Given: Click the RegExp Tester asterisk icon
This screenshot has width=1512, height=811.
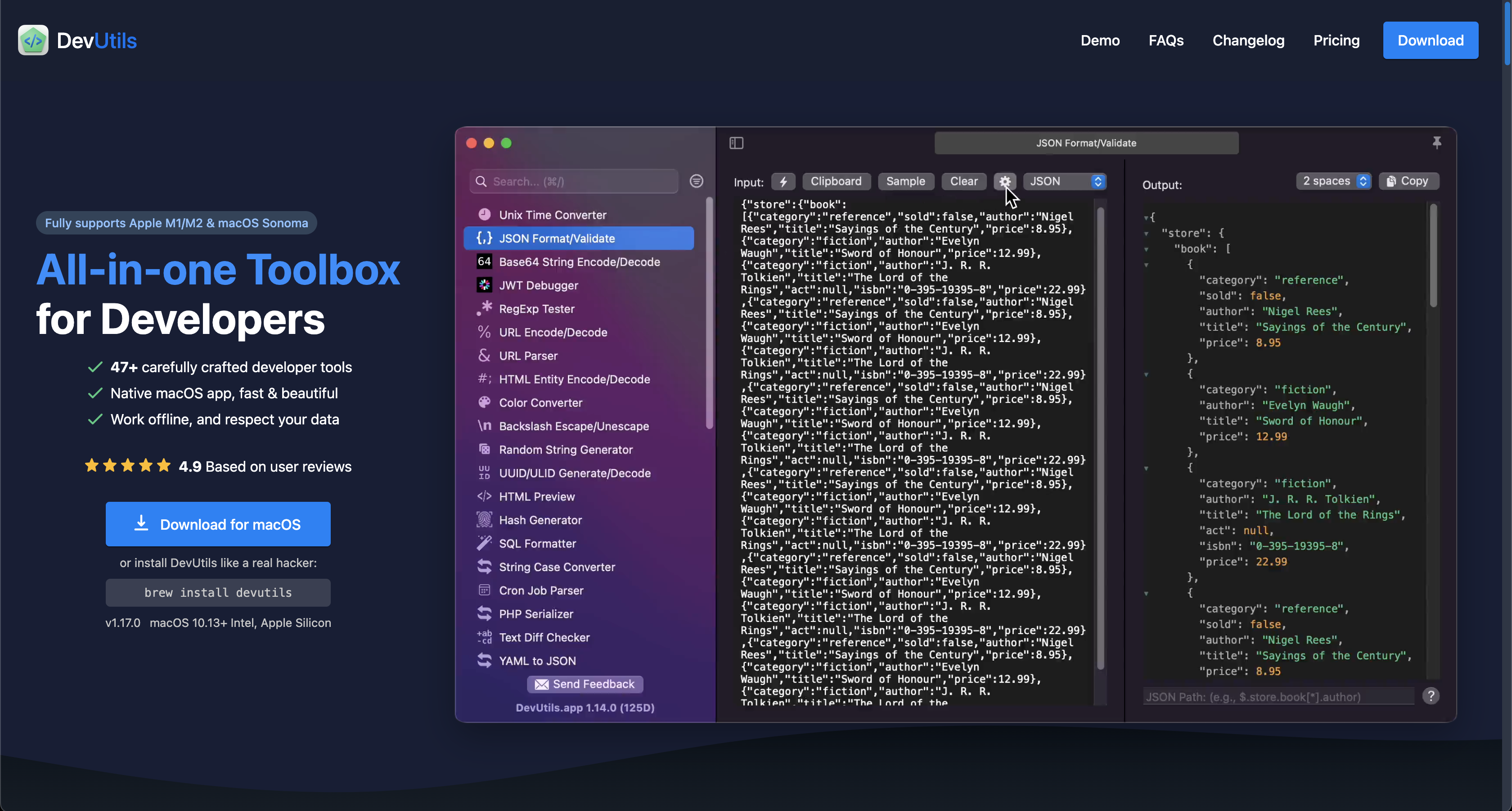Looking at the screenshot, I should (x=484, y=308).
